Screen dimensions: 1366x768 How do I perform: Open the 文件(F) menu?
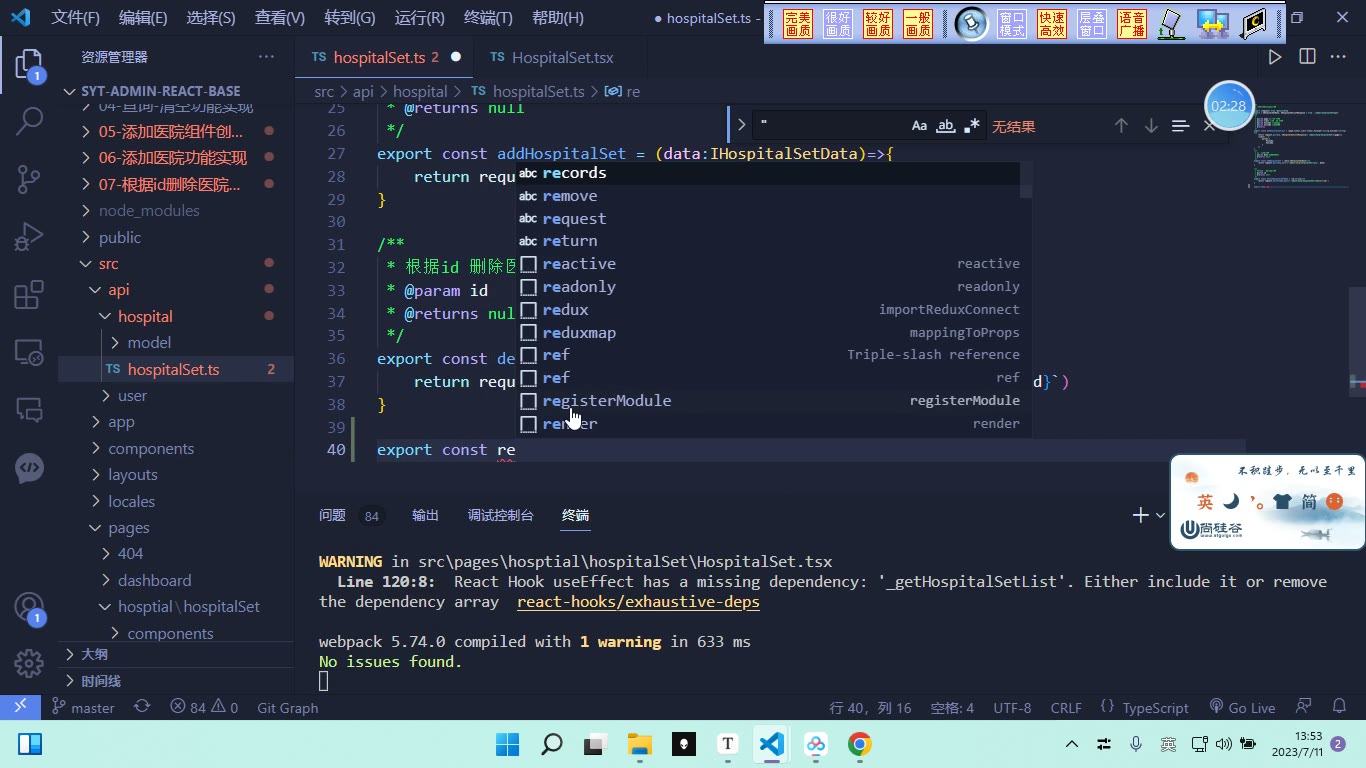pos(76,18)
